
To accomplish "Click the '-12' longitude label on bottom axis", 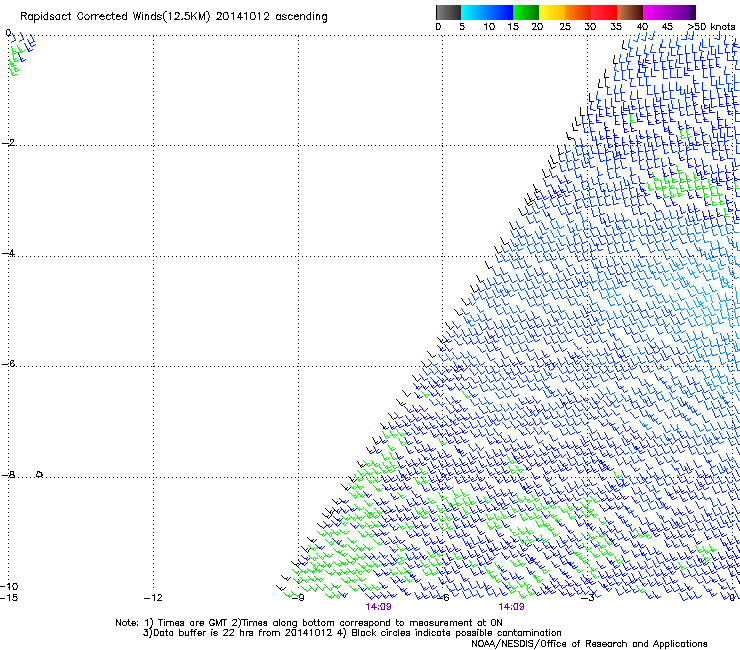I will click(x=153, y=598).
